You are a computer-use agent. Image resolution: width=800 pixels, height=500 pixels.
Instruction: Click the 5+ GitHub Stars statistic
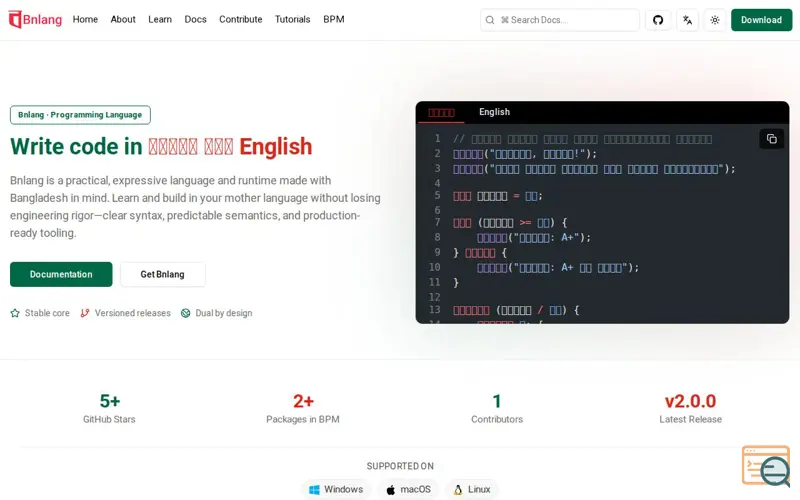[109, 408]
